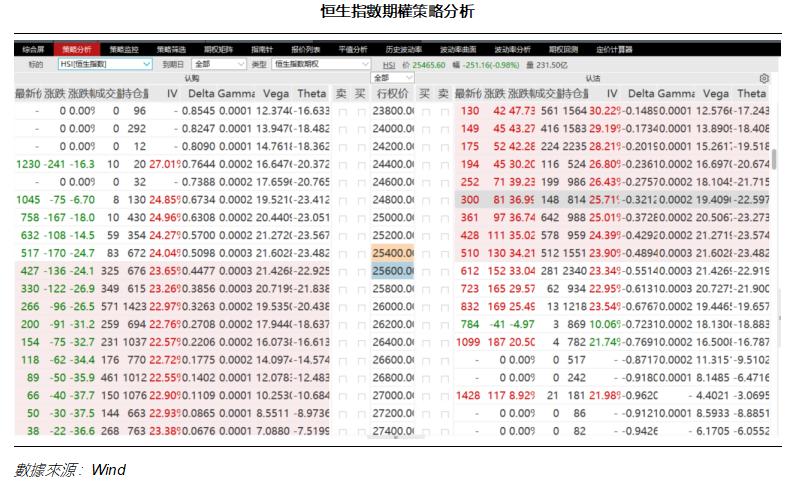Click the vertical scrollbar on the right
Viewport: 789px width, 485px height.
pos(775,160)
